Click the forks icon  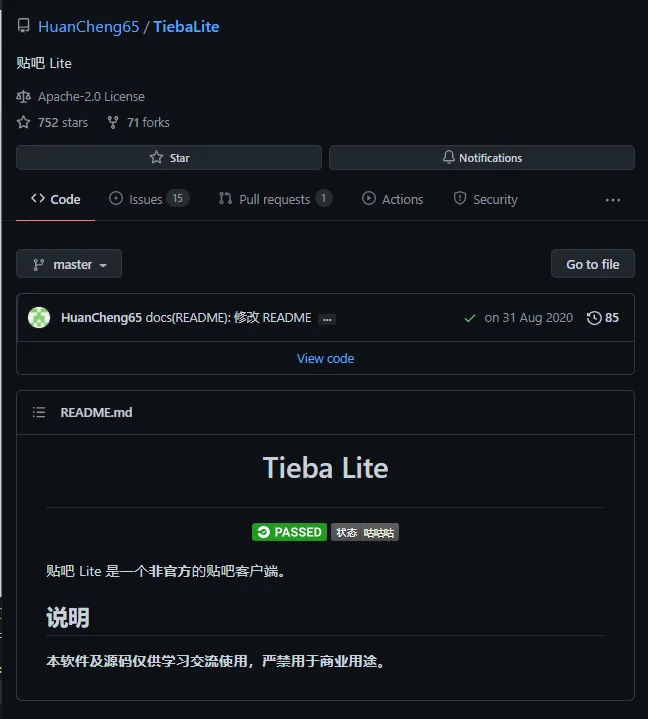pos(113,122)
